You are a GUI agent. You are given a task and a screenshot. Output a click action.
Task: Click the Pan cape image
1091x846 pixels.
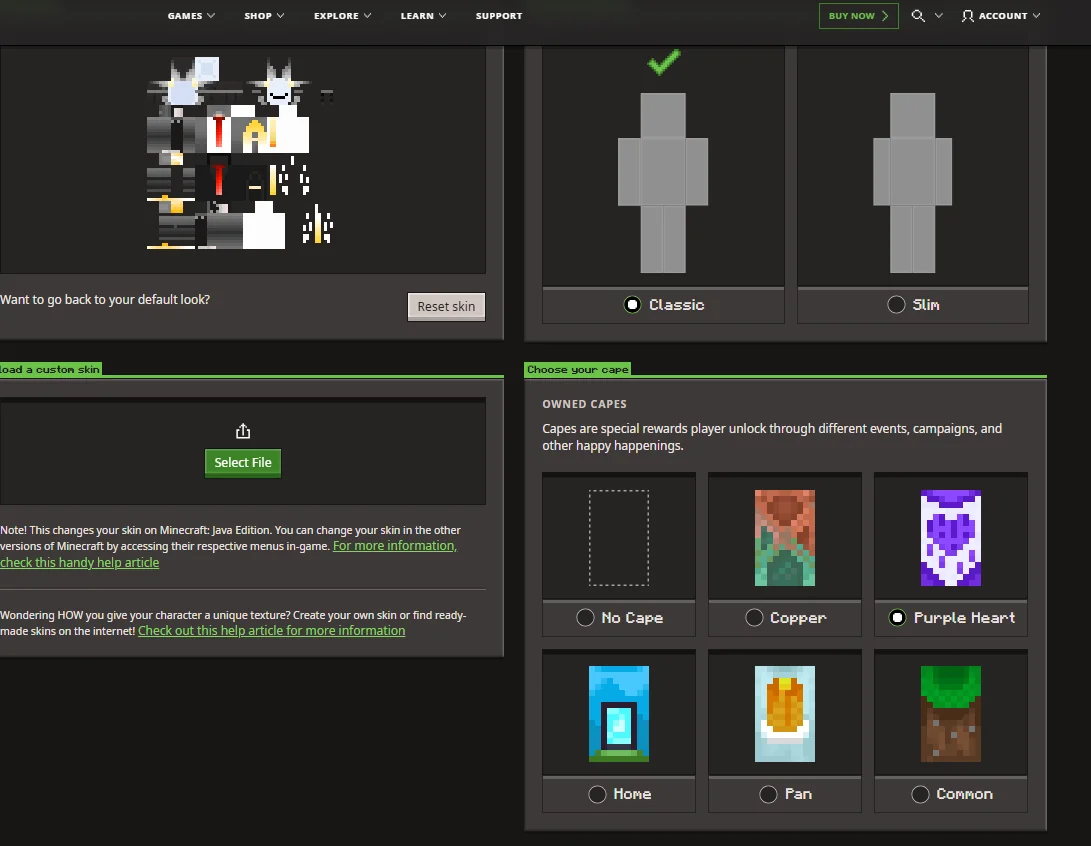click(785, 714)
